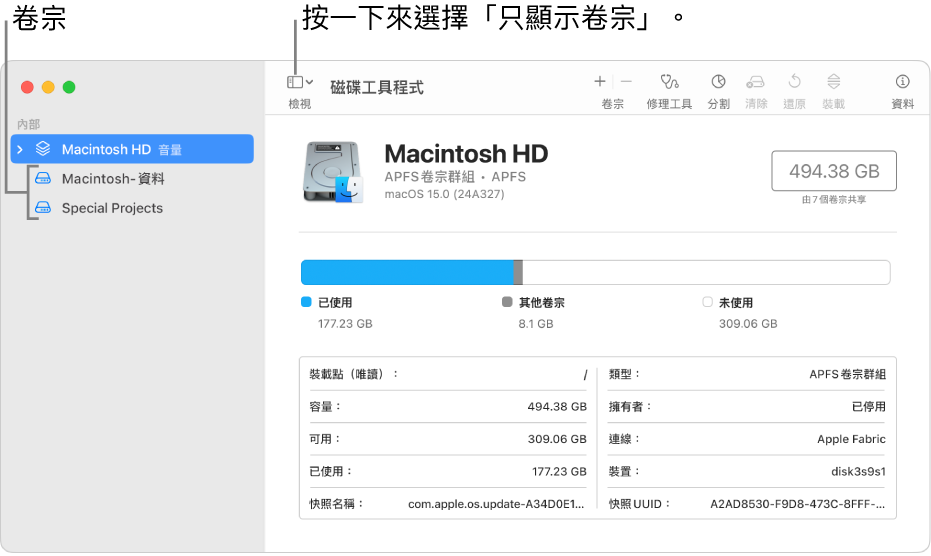Click the 494.38 GB capacity box

(834, 171)
